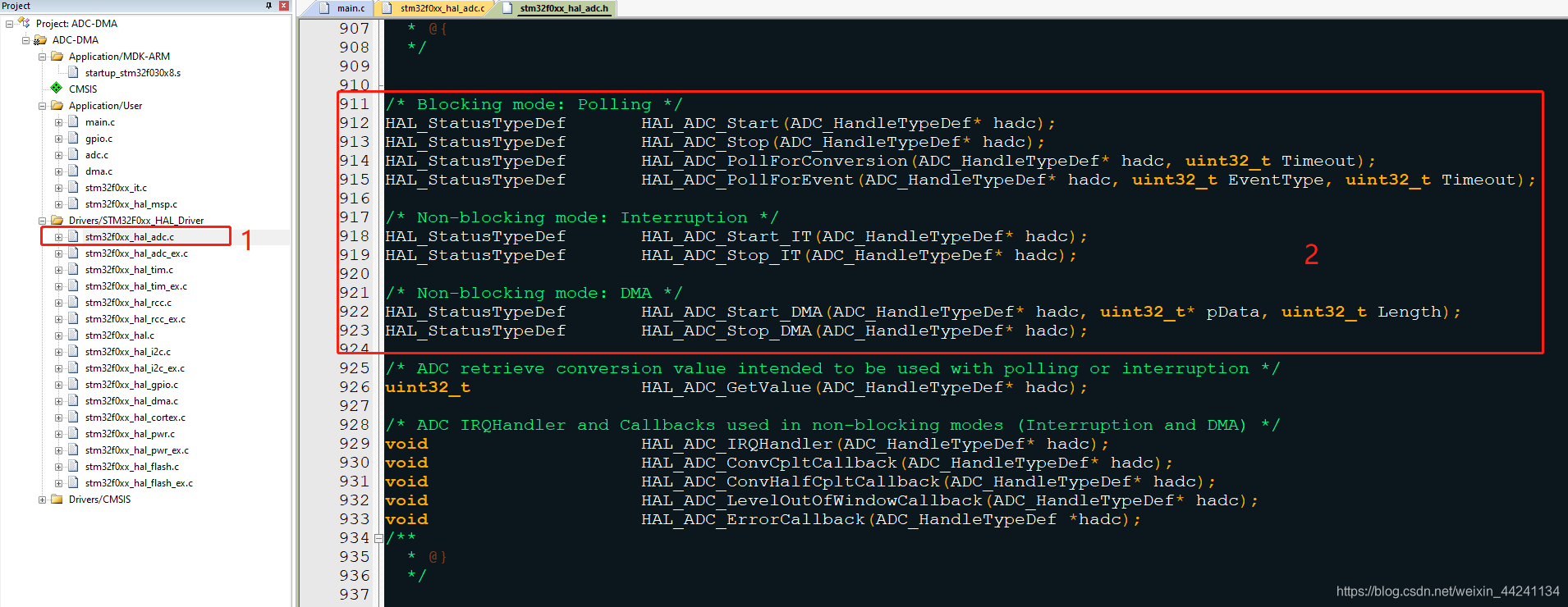1568x607 pixels.
Task: Click the file icon beside stm32f0xx_hal_tim.c
Action: click(73, 269)
